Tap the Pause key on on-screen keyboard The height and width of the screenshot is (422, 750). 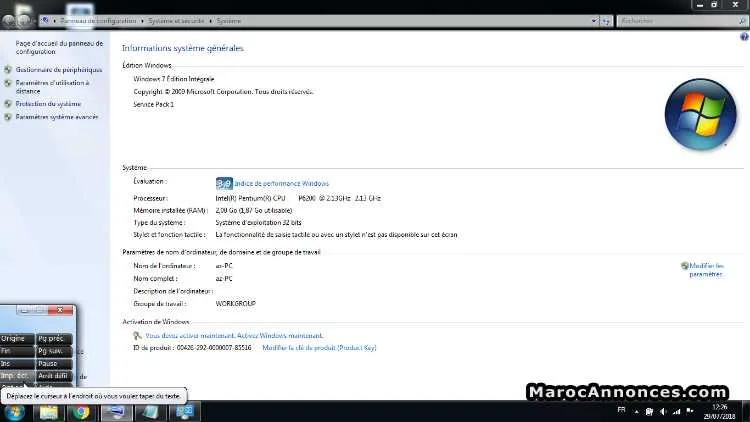[x=54, y=364]
